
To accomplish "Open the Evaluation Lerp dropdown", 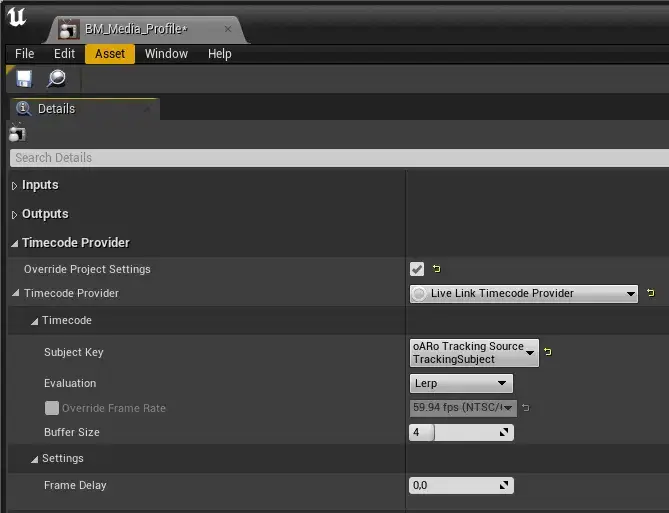I will pyautogui.click(x=461, y=383).
